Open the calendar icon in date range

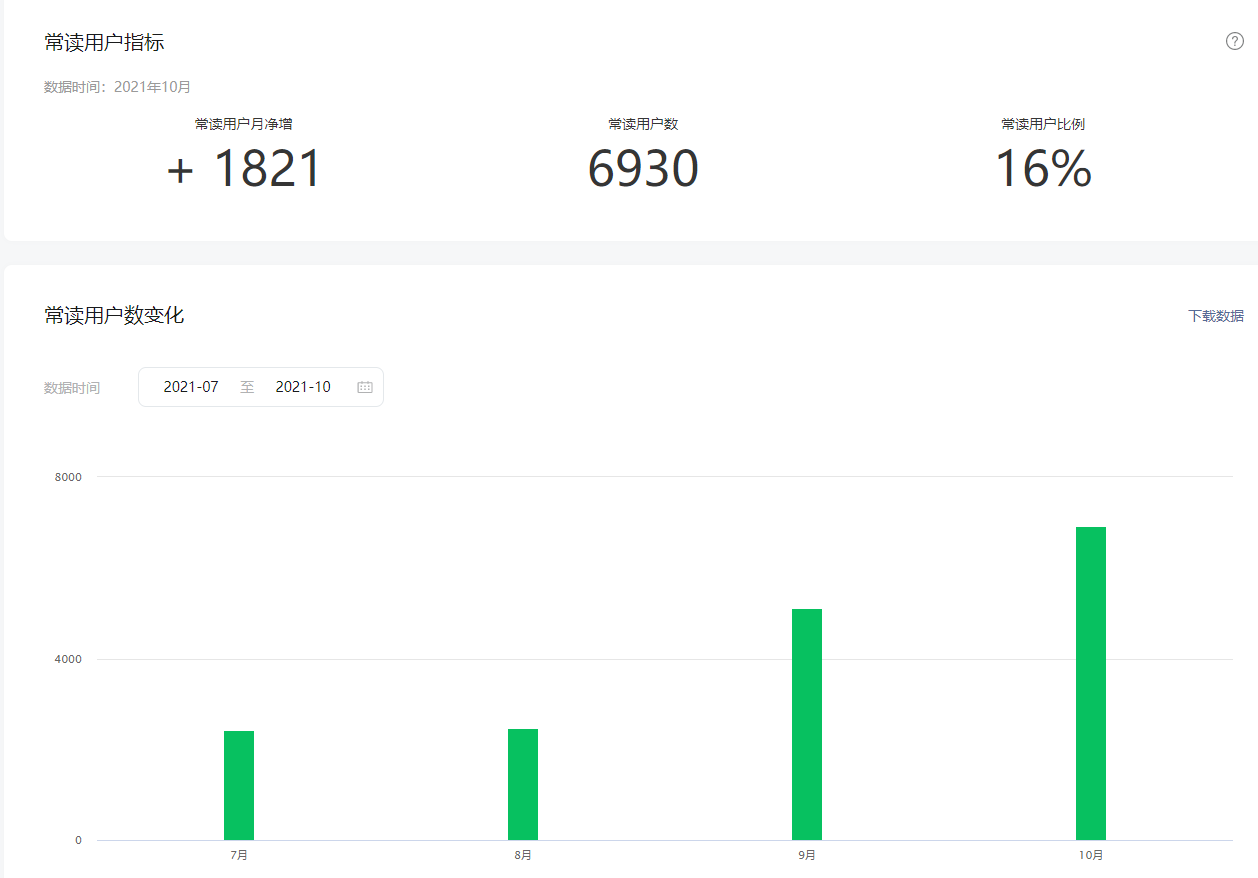365,387
